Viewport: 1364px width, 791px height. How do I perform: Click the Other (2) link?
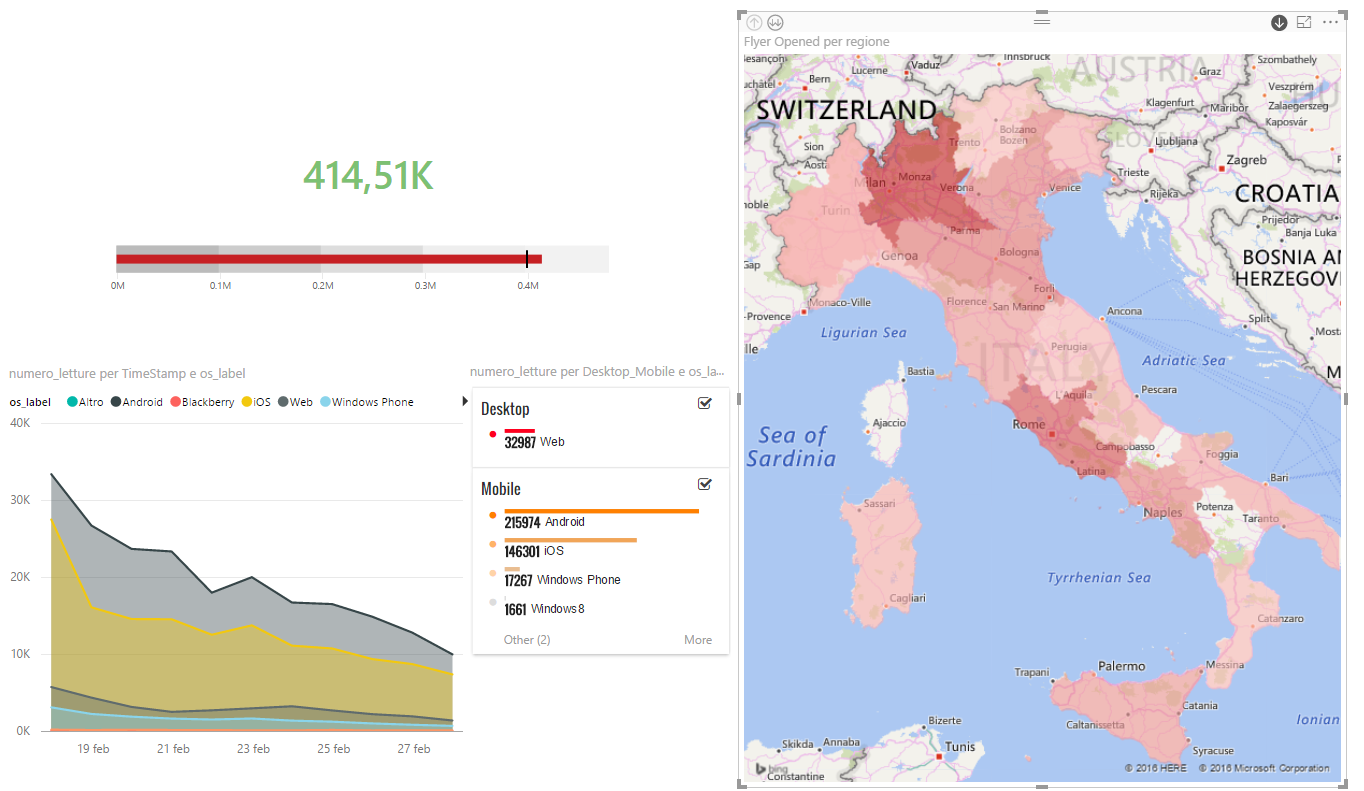527,640
